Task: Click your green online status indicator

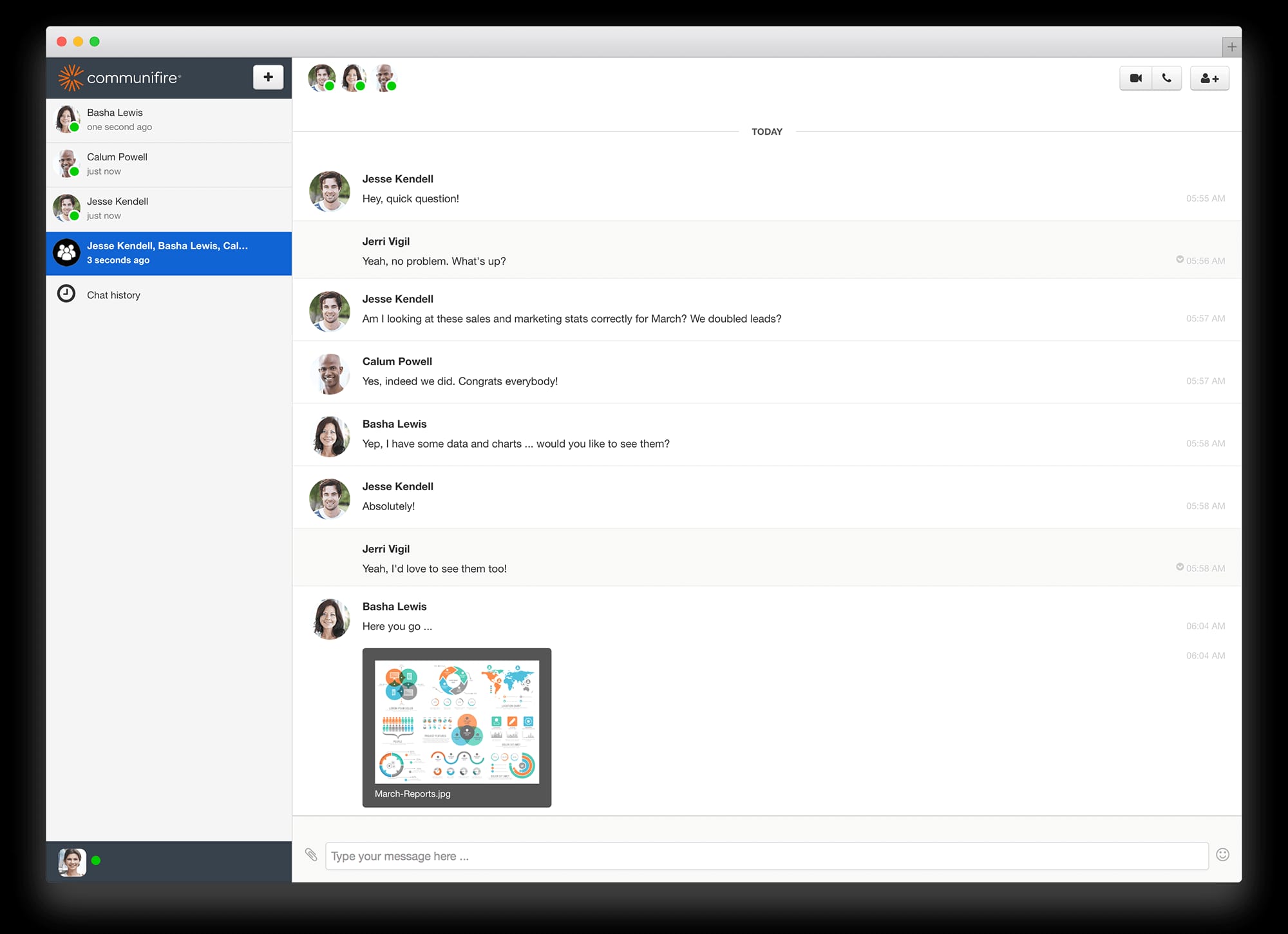Action: [95, 860]
